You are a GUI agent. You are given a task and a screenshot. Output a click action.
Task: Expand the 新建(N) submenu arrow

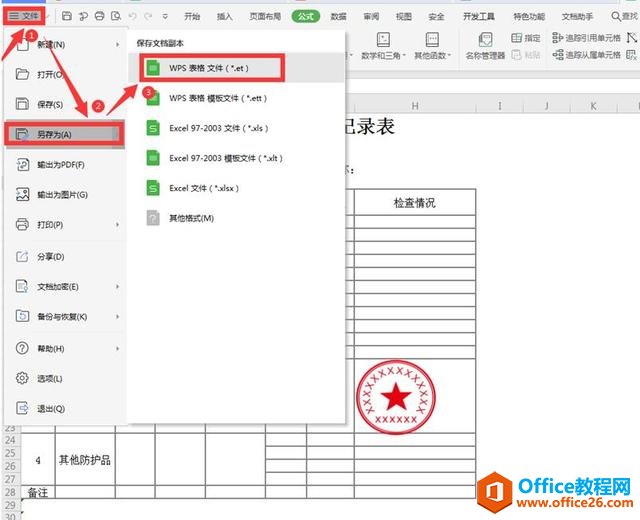118,44
